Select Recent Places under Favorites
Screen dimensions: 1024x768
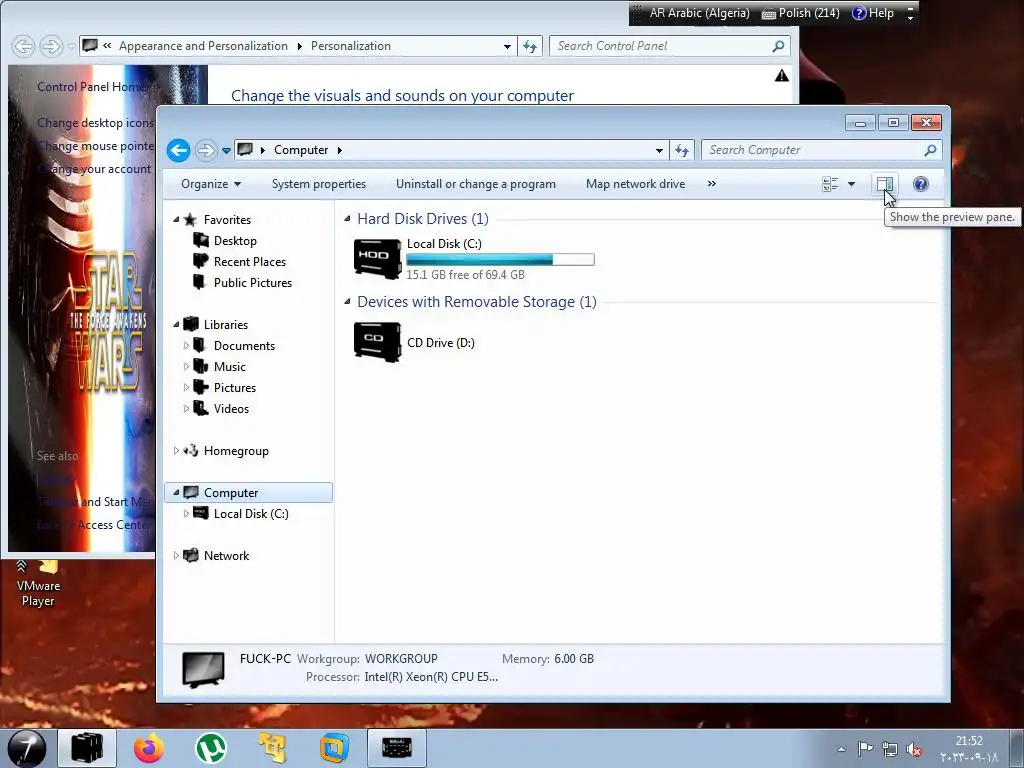249,262
